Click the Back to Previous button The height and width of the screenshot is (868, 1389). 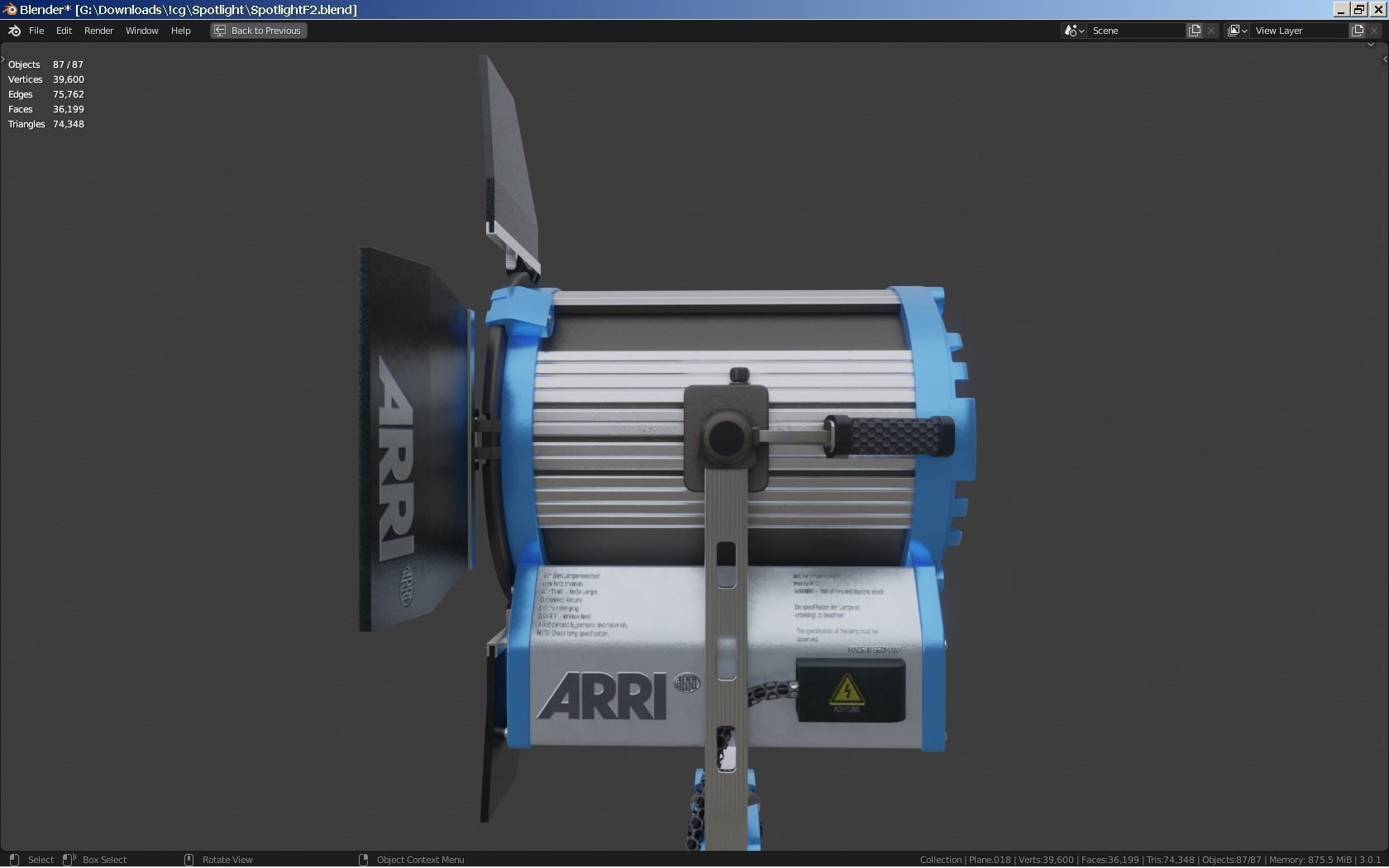(258, 31)
